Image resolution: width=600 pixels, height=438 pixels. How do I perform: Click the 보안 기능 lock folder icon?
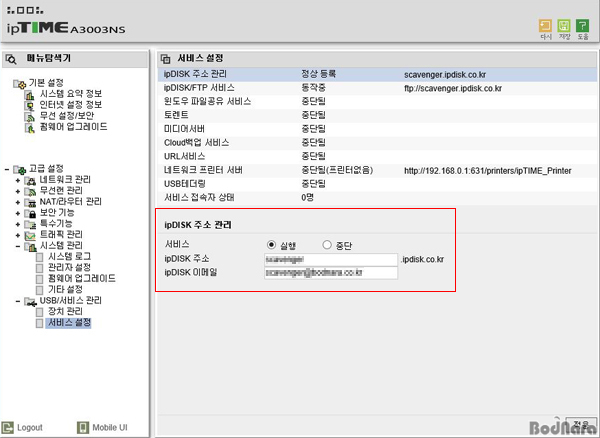click(30, 213)
